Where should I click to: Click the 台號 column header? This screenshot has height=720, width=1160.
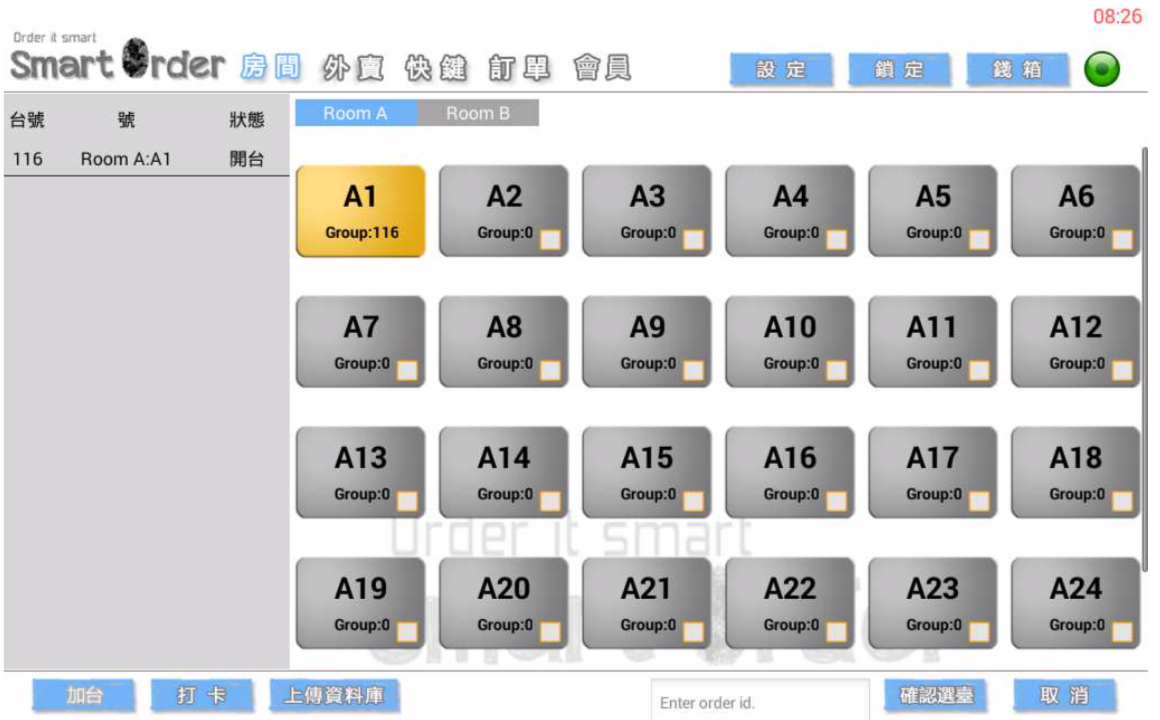[x=27, y=120]
